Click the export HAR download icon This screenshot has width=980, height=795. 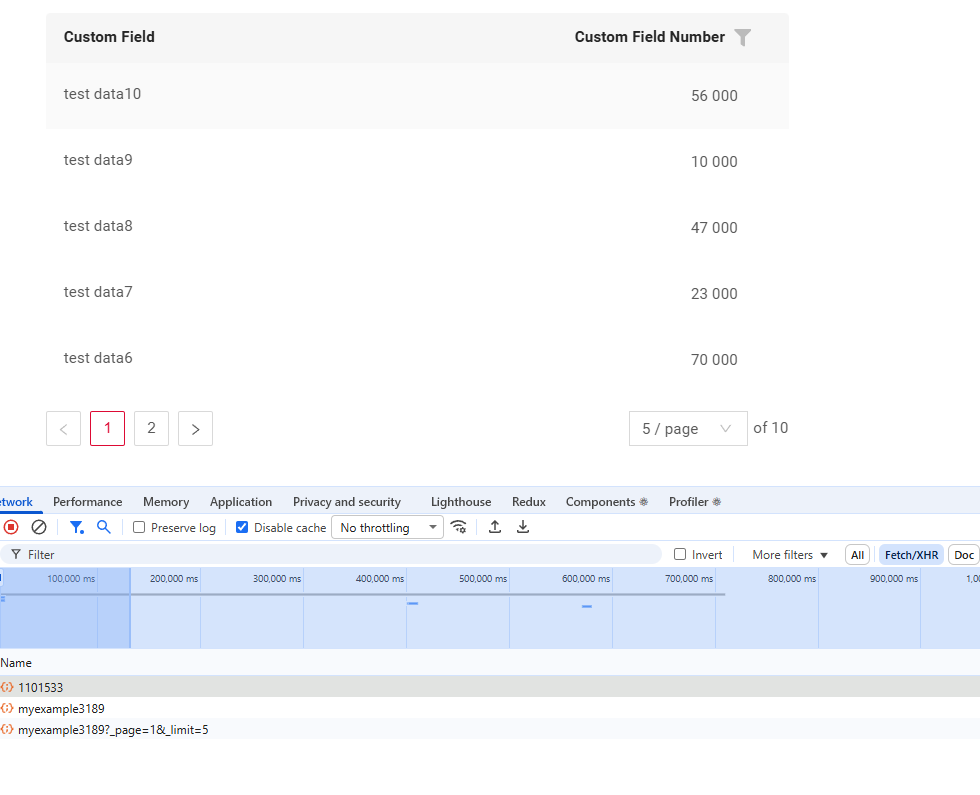[523, 527]
